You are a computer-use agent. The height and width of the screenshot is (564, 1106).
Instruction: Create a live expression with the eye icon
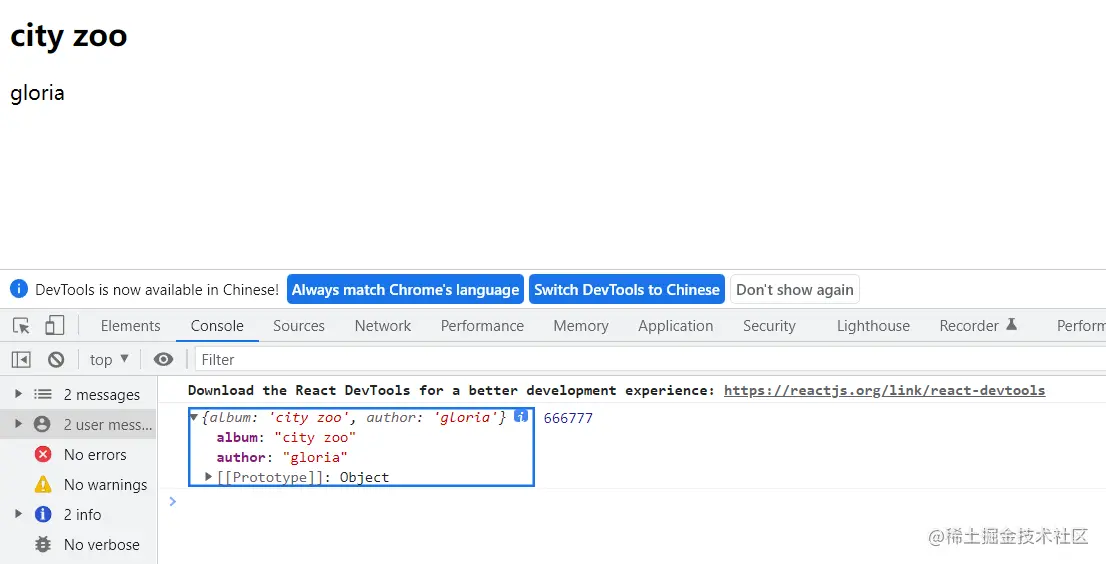(164, 360)
